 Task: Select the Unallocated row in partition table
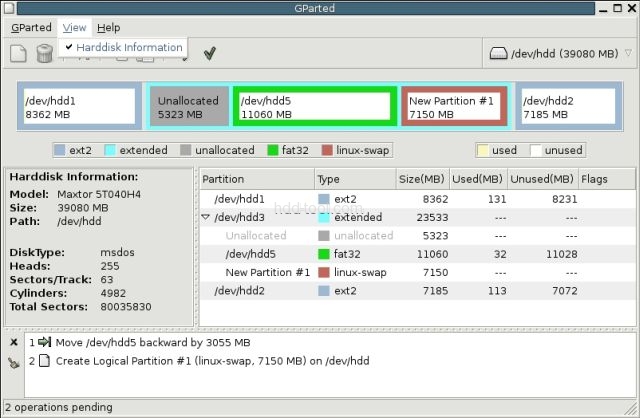[x=418, y=236]
